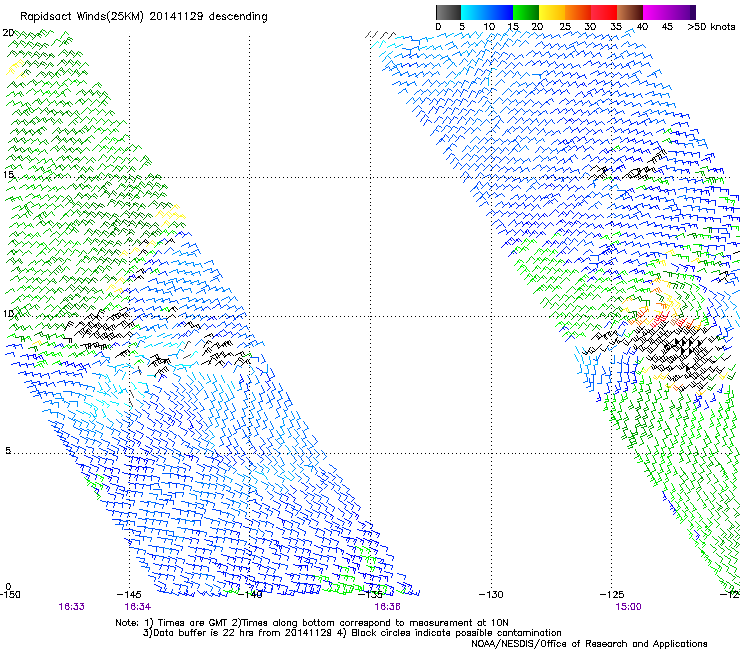Click the orange 25-30 knots legend color
Viewport: 740px width, 650px height.
click(x=578, y=12)
